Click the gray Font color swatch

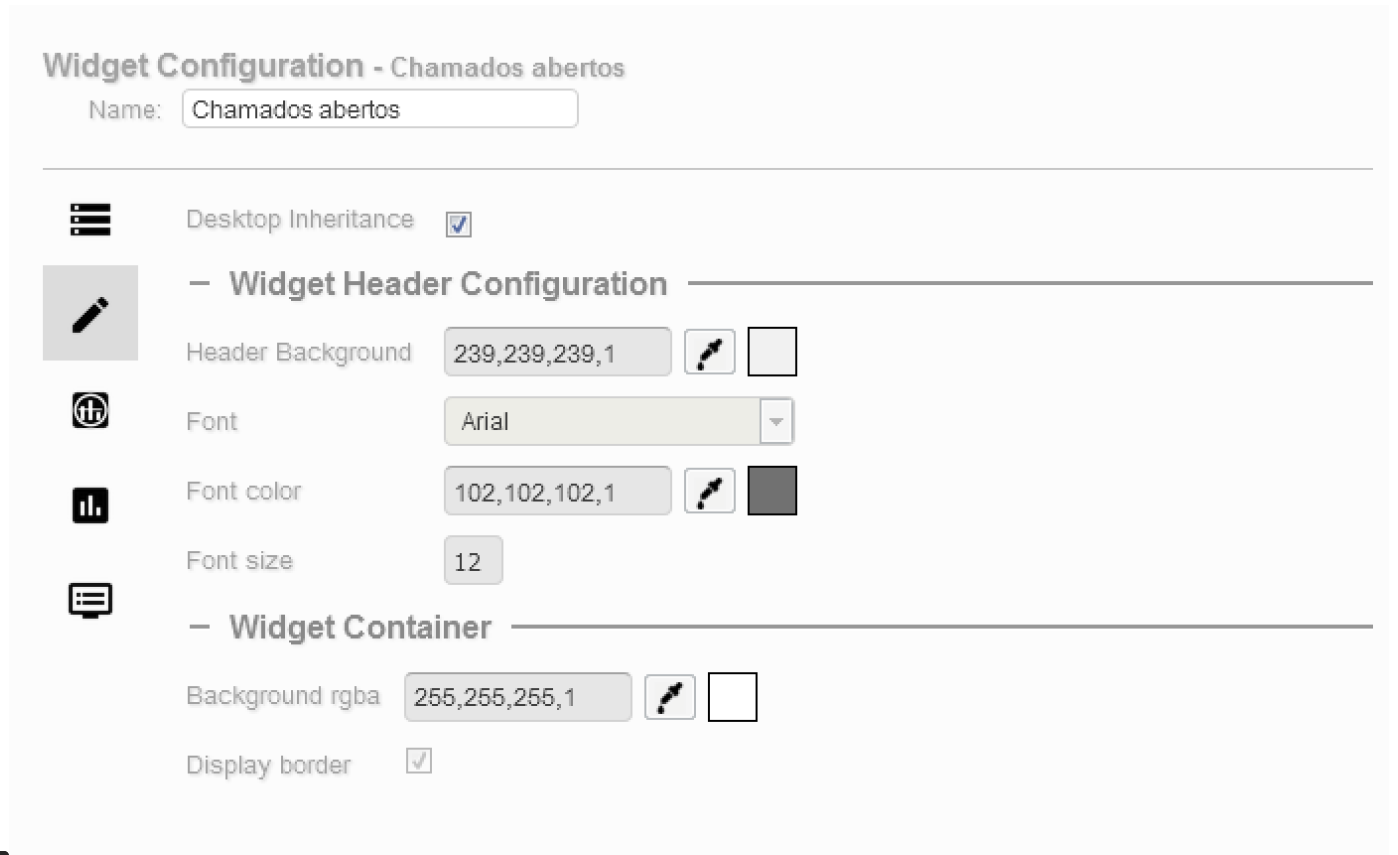coord(772,491)
